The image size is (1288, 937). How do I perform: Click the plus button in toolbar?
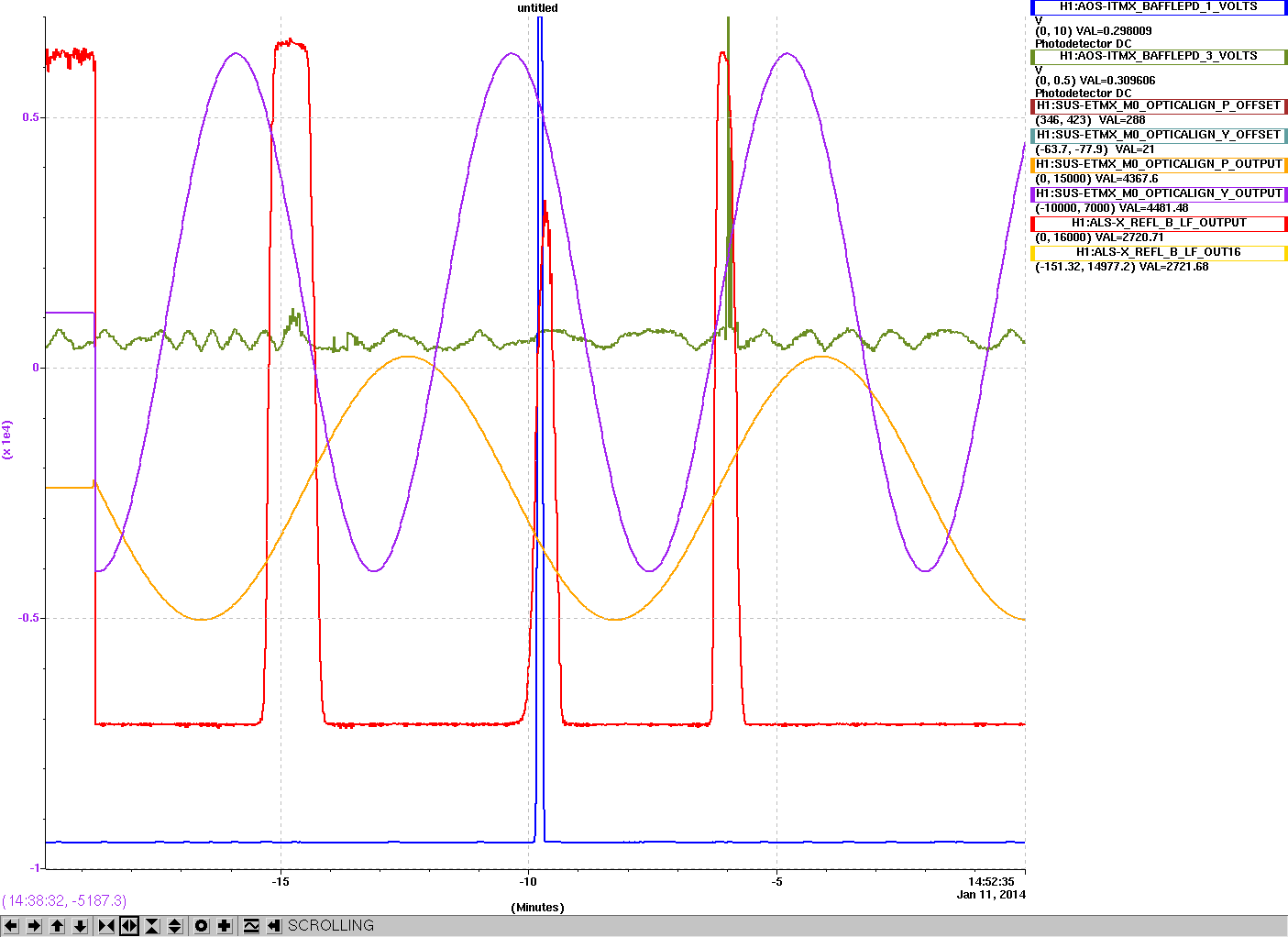click(225, 926)
